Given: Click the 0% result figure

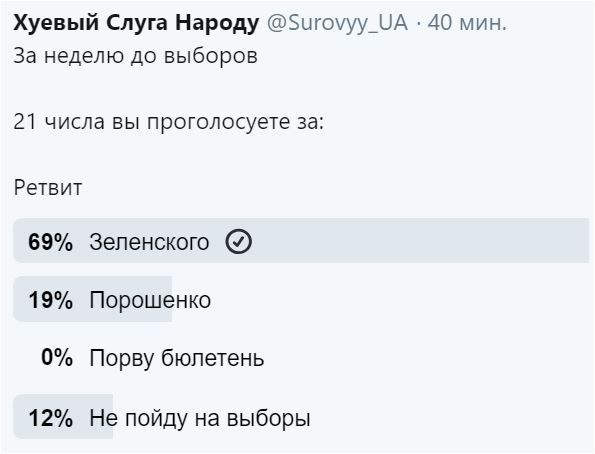Looking at the screenshot, I should click(x=57, y=358).
